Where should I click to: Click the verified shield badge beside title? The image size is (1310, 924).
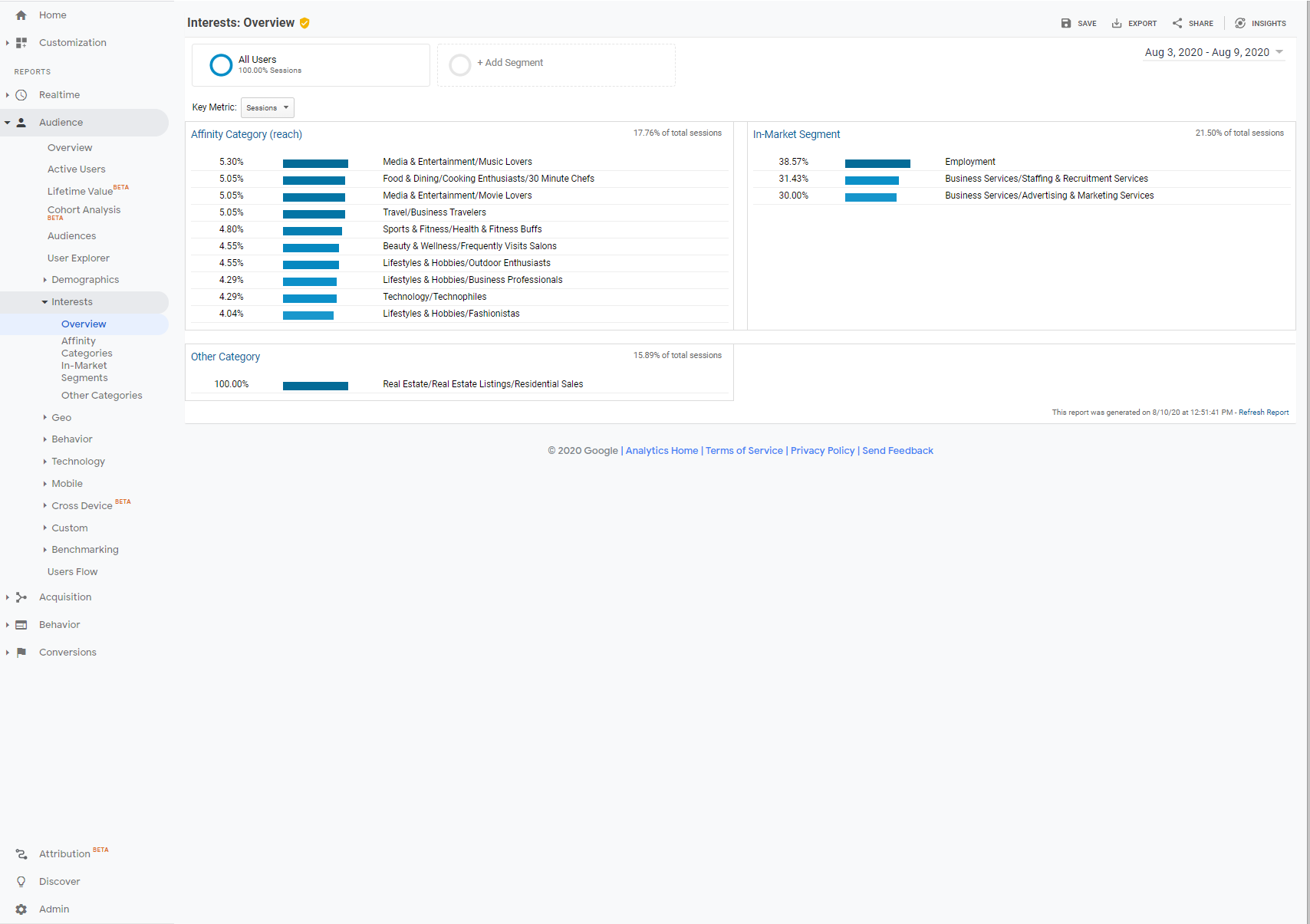click(304, 23)
